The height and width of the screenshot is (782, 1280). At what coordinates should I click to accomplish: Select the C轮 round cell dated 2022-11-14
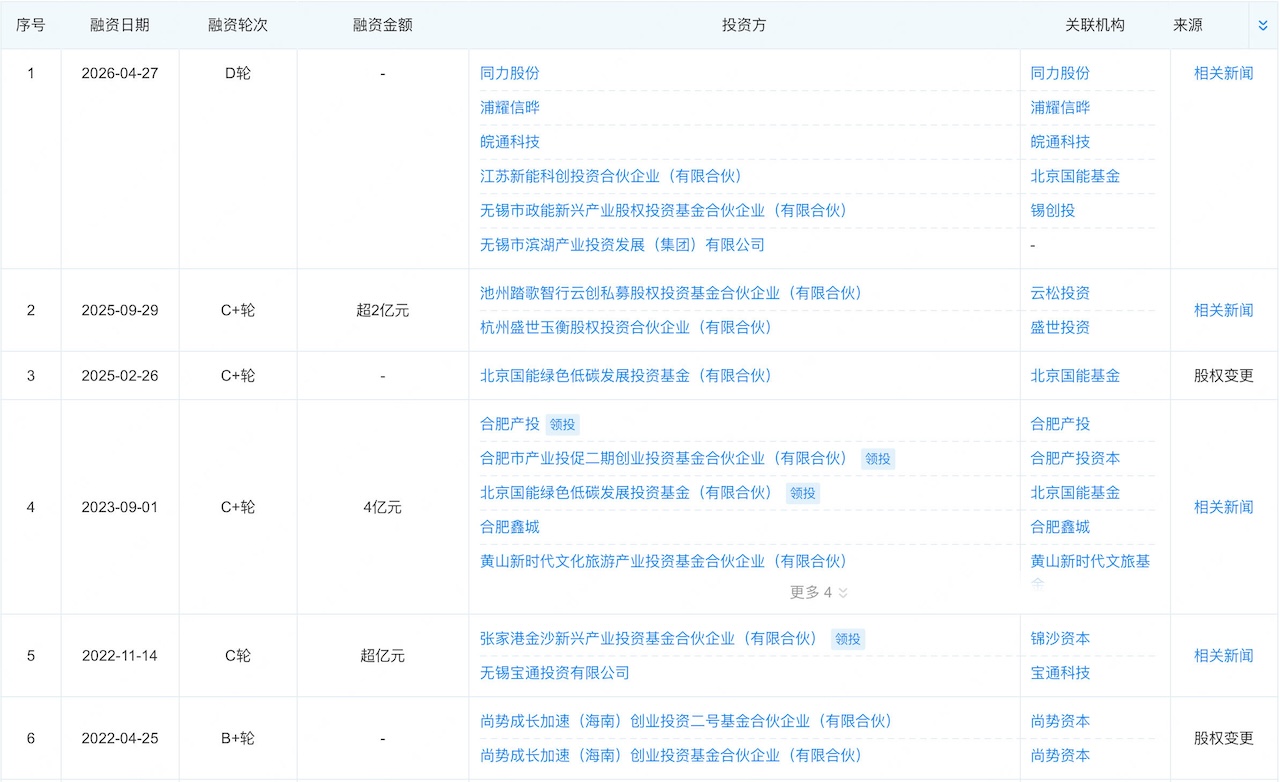(238, 656)
